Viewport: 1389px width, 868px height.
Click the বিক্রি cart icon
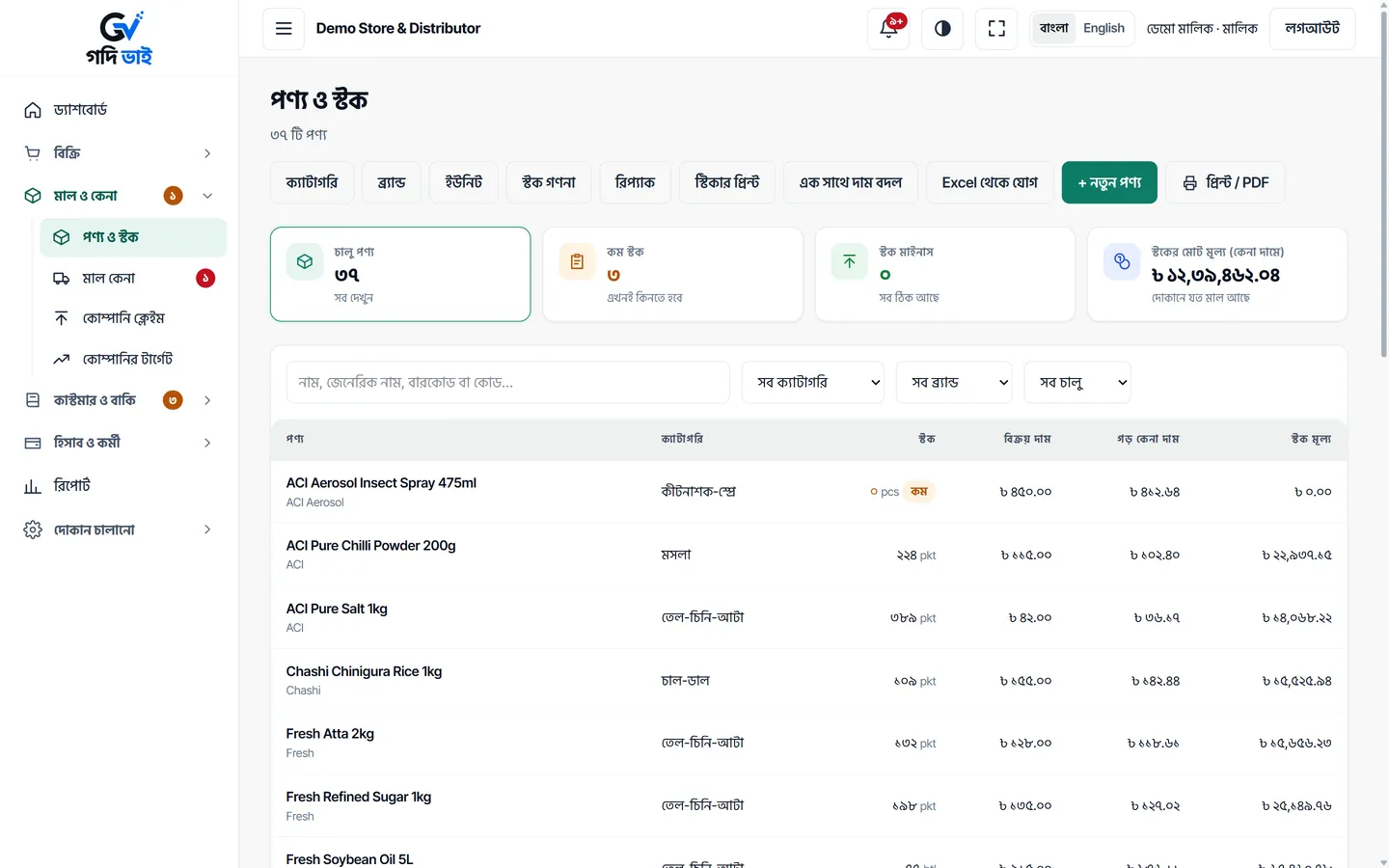(33, 153)
